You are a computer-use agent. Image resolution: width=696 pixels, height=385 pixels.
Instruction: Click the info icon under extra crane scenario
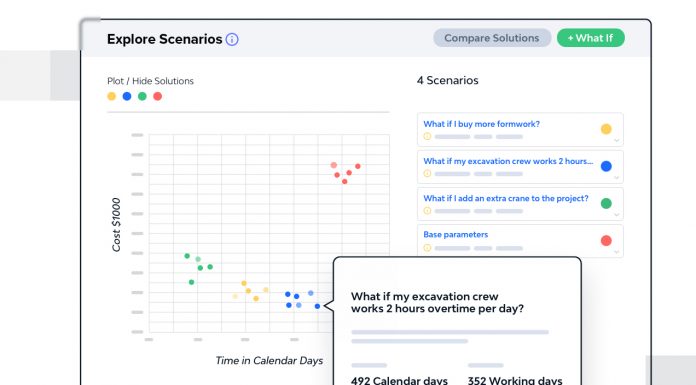pyautogui.click(x=427, y=210)
